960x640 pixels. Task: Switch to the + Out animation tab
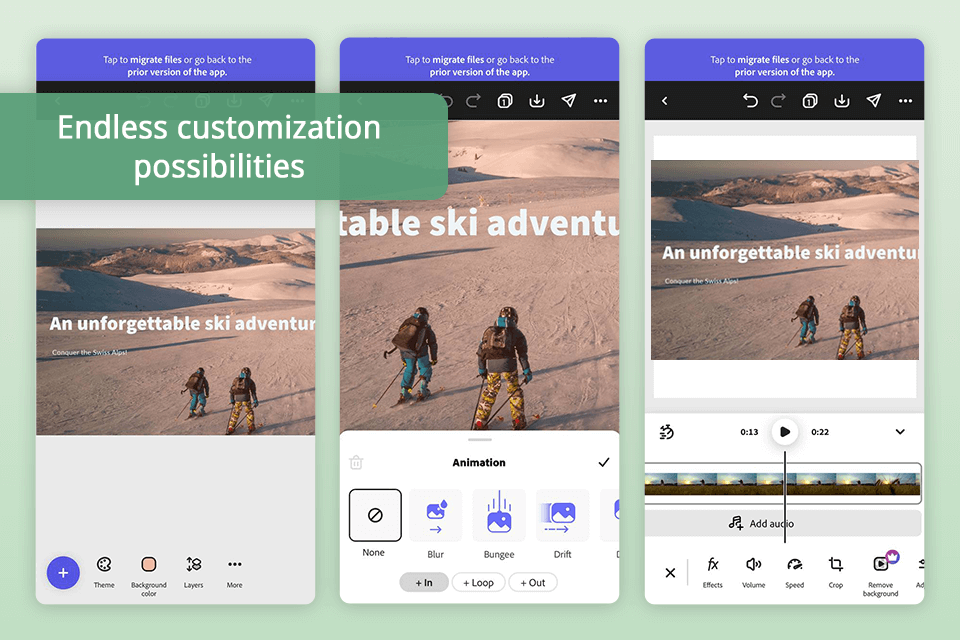(533, 582)
